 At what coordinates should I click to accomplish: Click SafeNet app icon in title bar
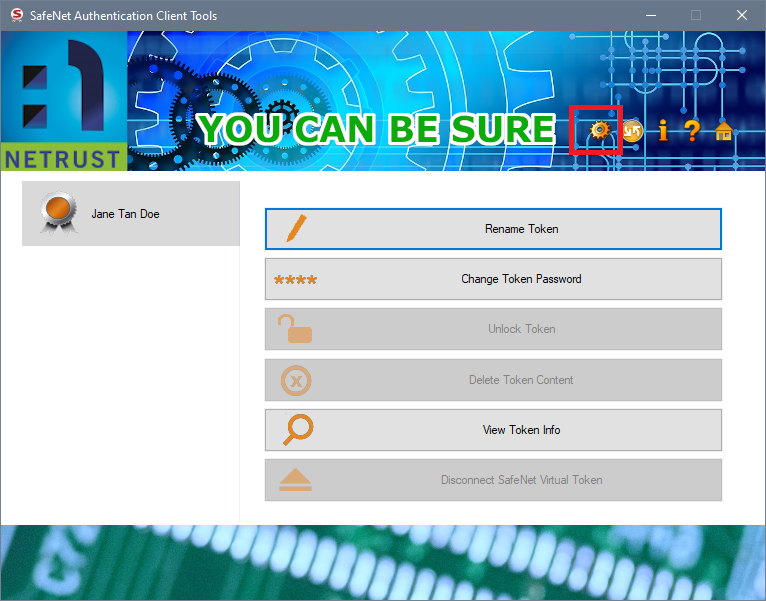coord(17,15)
